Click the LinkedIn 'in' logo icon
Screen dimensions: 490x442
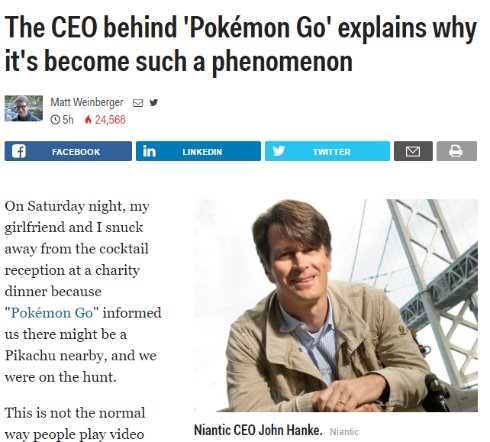pos(149,151)
